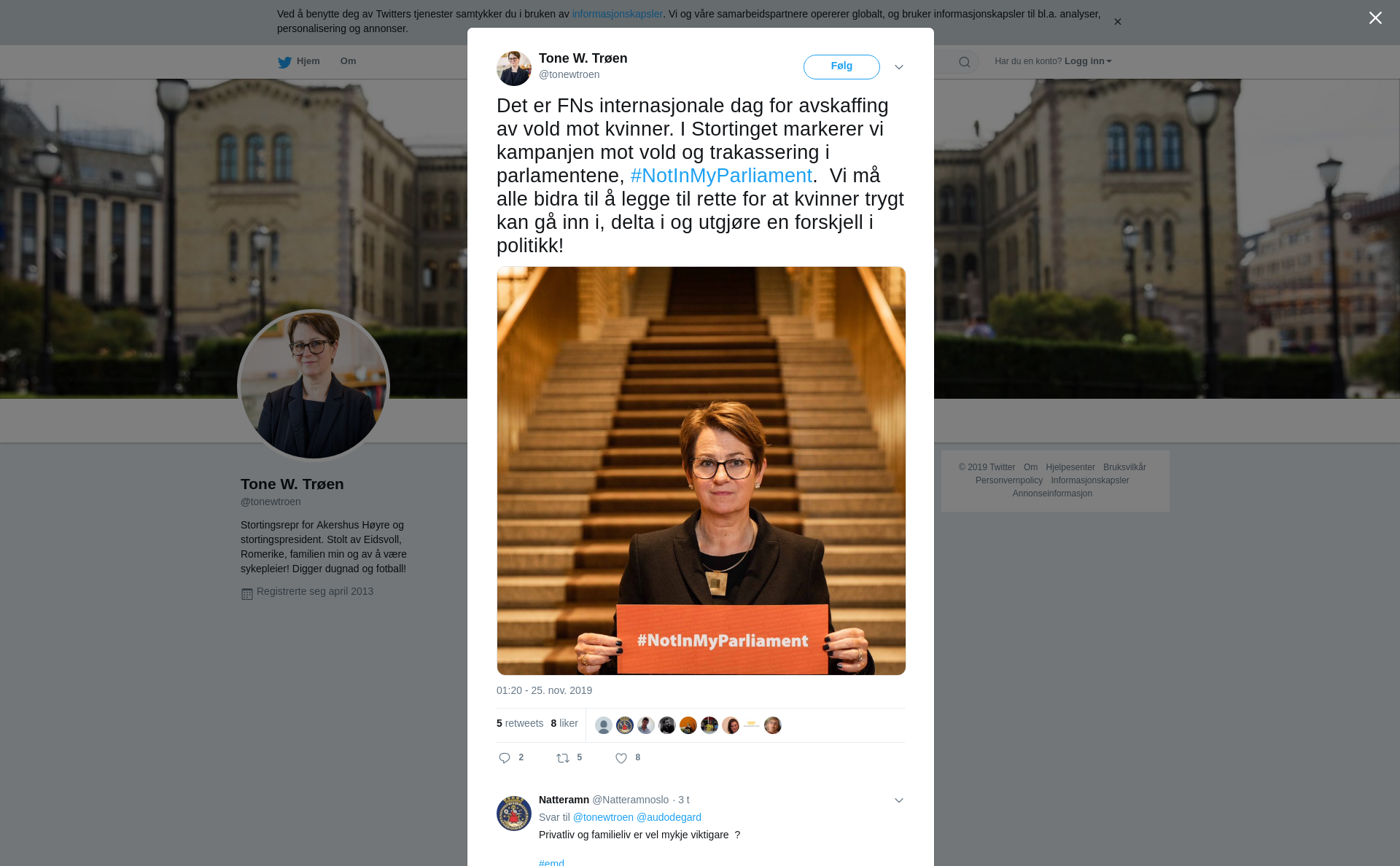The width and height of the screenshot is (1400, 866).
Task: Close the tweet overlay with X
Action: (x=1375, y=18)
